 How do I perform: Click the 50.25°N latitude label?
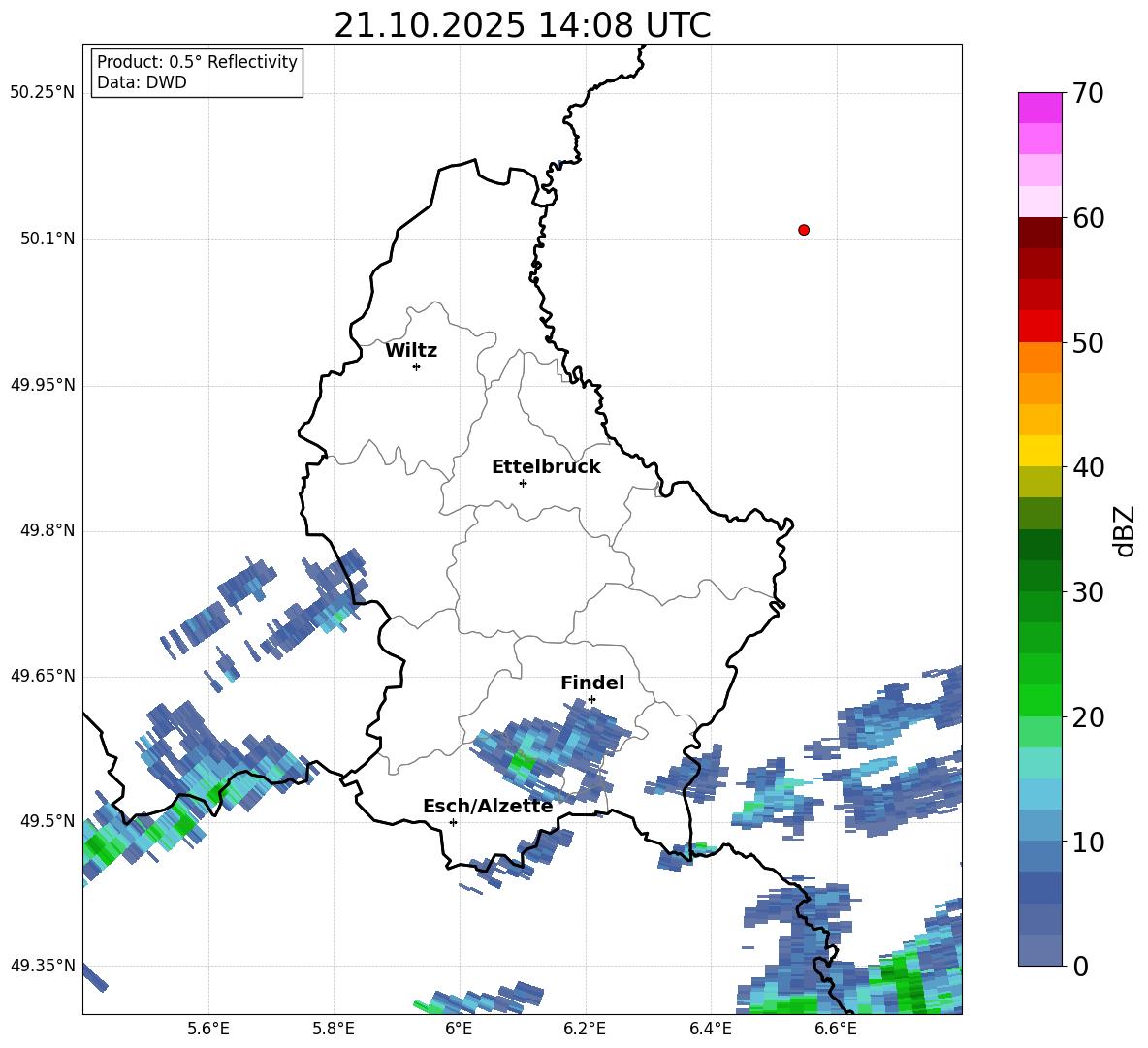pos(42,93)
